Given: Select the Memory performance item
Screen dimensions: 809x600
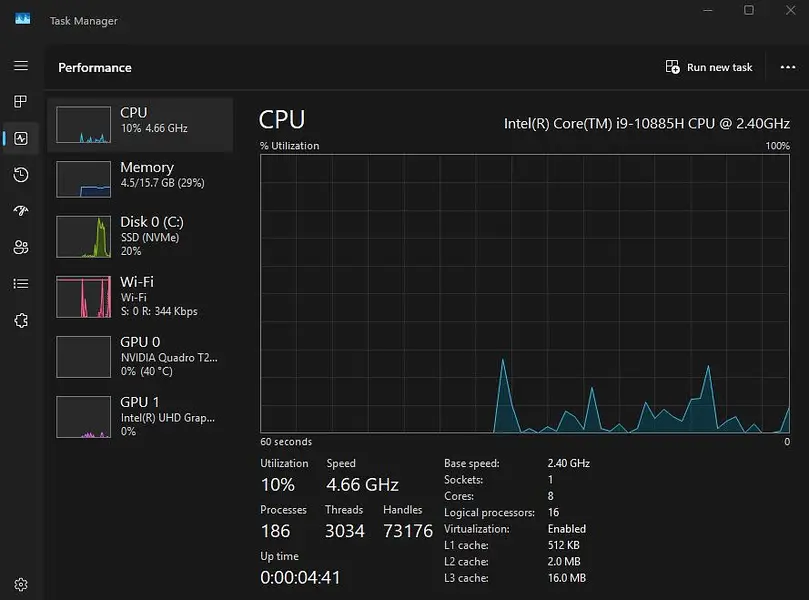Looking at the screenshot, I should point(140,178).
